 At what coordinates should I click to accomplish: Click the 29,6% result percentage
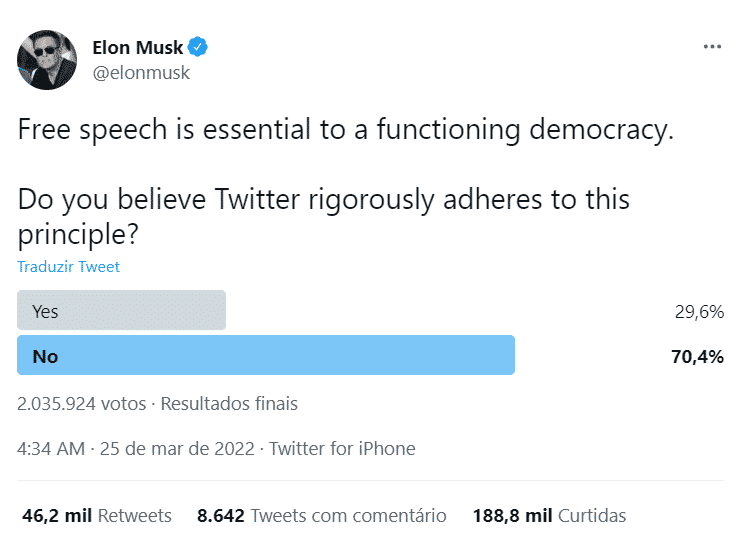coord(699,312)
